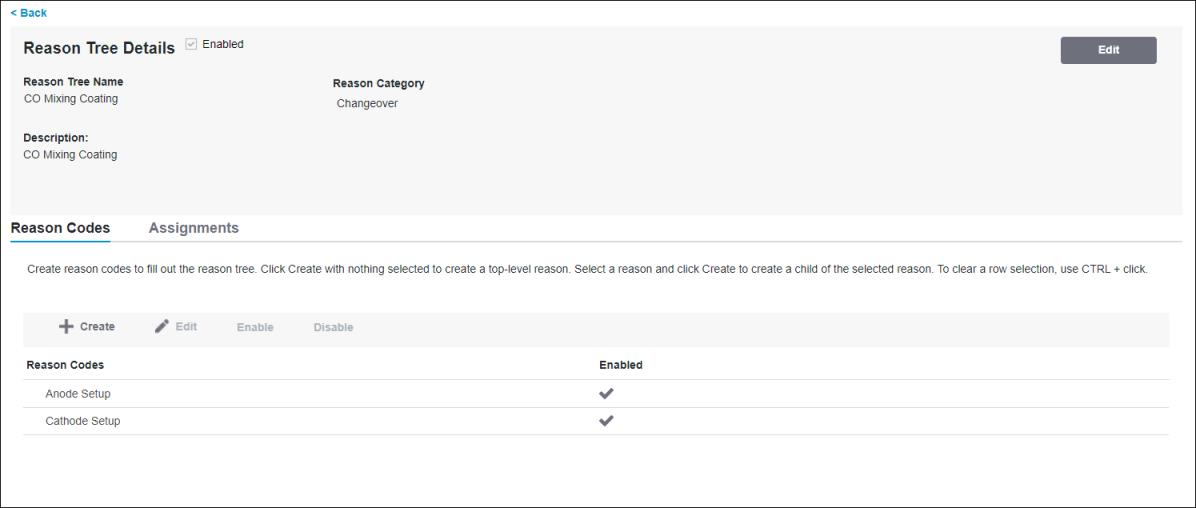Select the Cathode Setup reason code row
Screen dimensions: 1196x508
tap(596, 421)
